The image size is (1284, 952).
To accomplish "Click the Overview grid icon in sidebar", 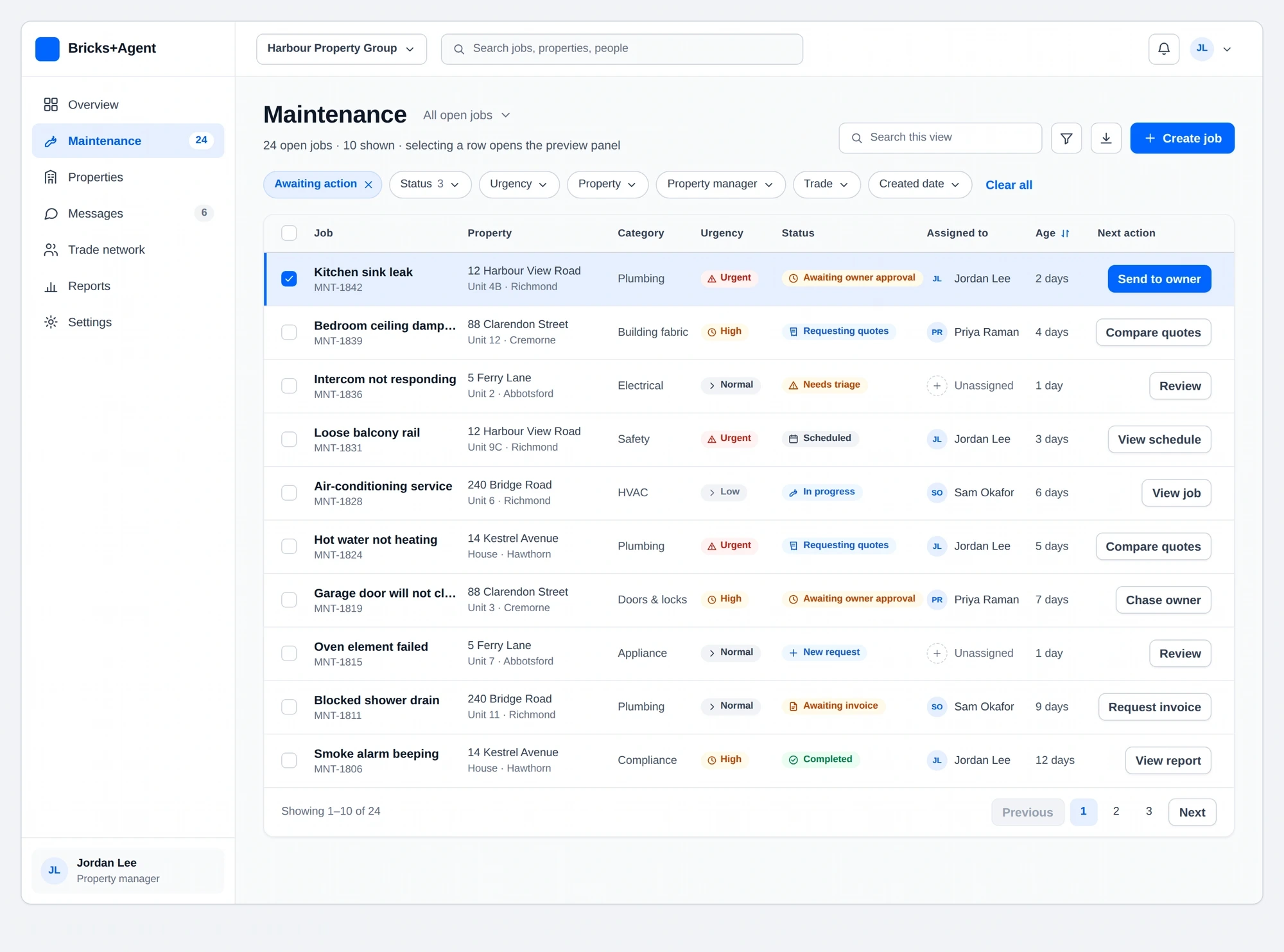I will [x=51, y=105].
